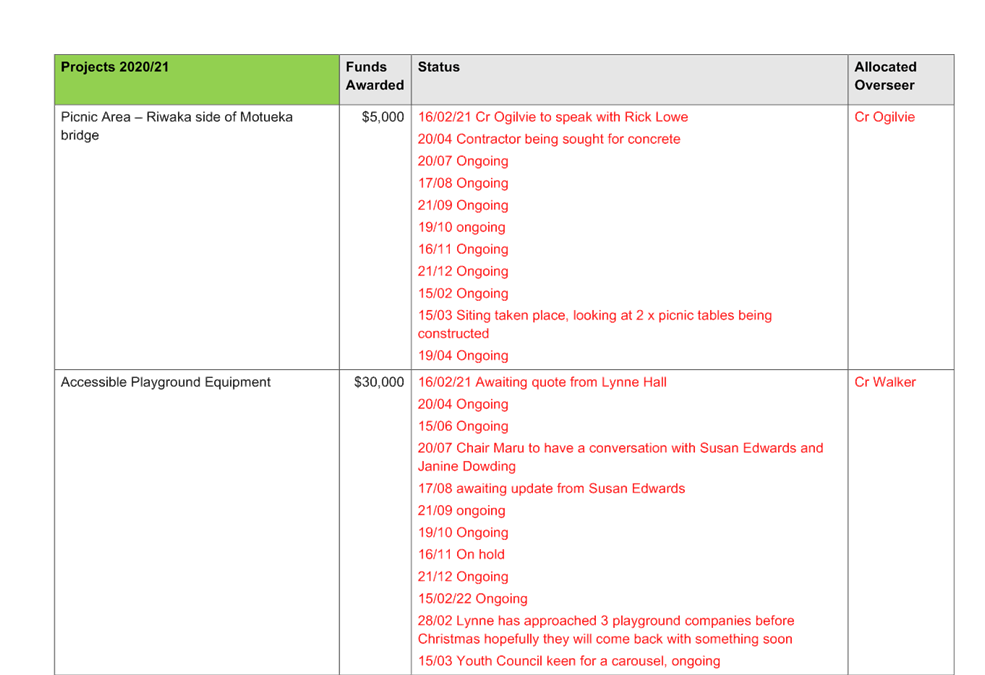Image resolution: width=985 pixels, height=675 pixels.
Task: Select '16/02/21 Cr Ogilvie to speak with Rick Lowe'
Action: (x=553, y=117)
